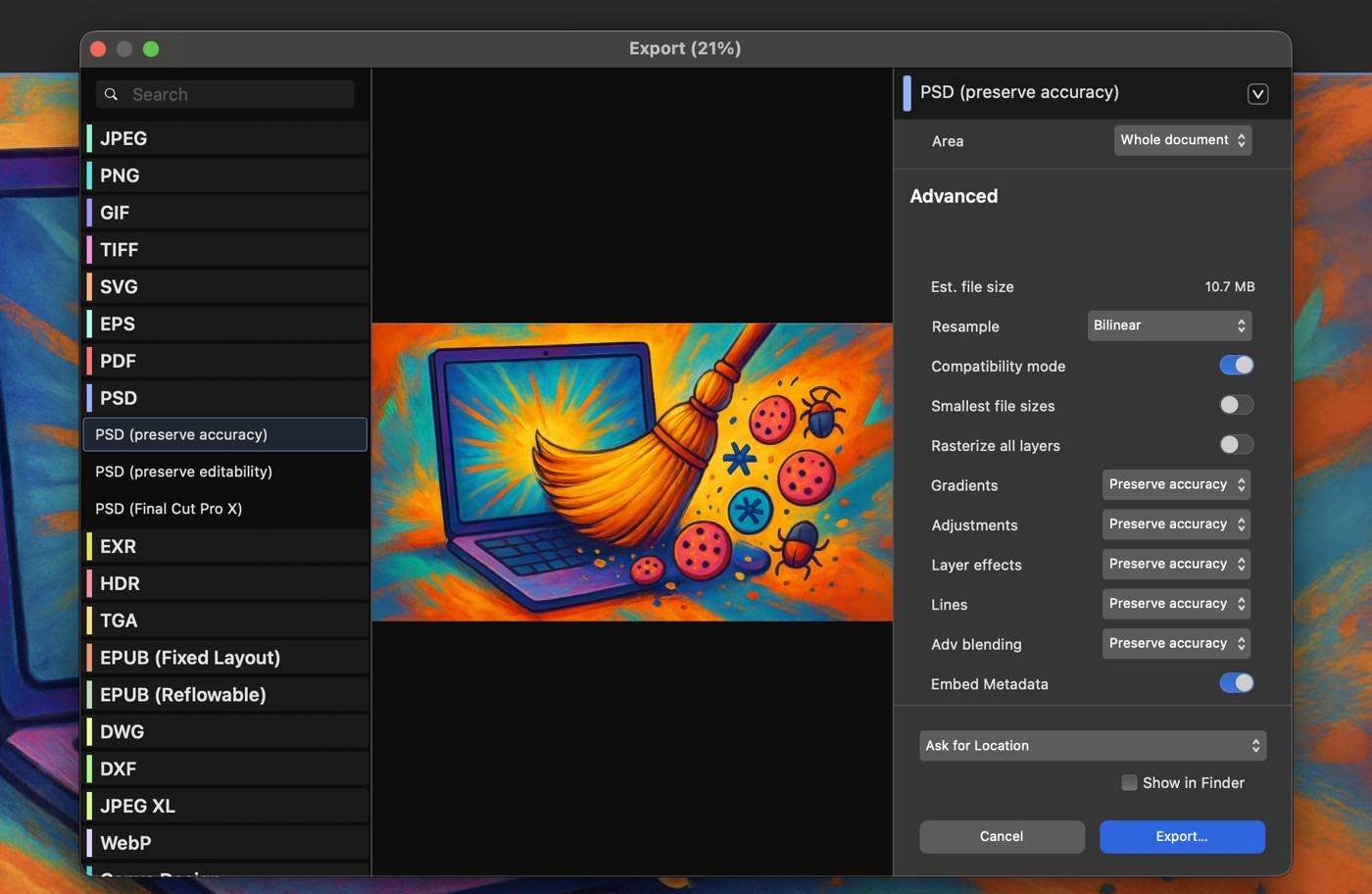
Task: Click the Export… button
Action: point(1182,836)
